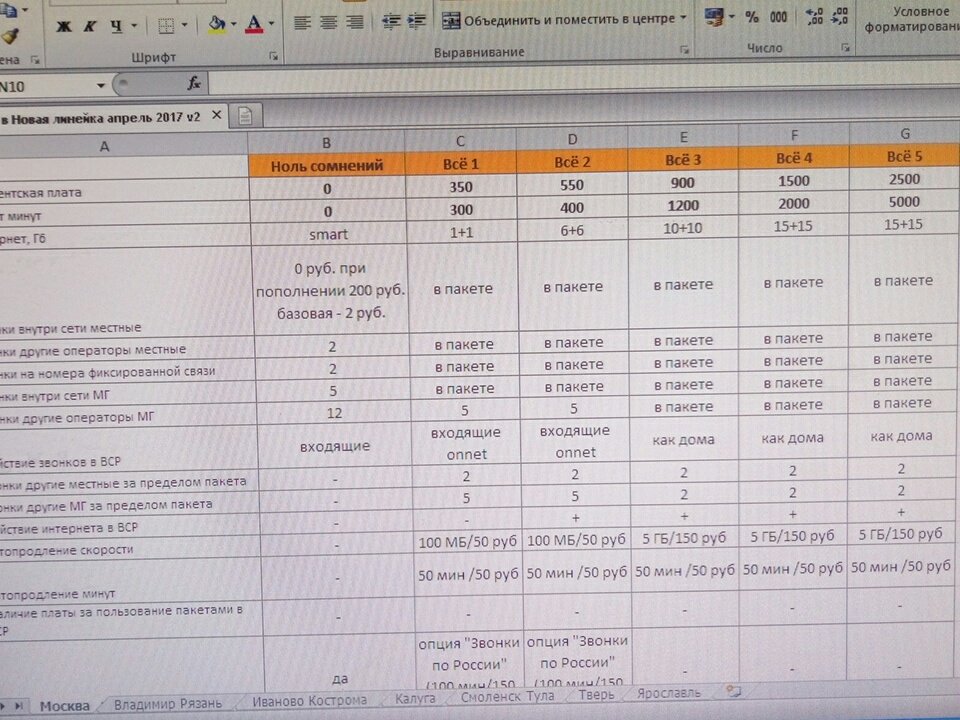Select column C header
Screen dimensions: 960x720
pos(460,141)
